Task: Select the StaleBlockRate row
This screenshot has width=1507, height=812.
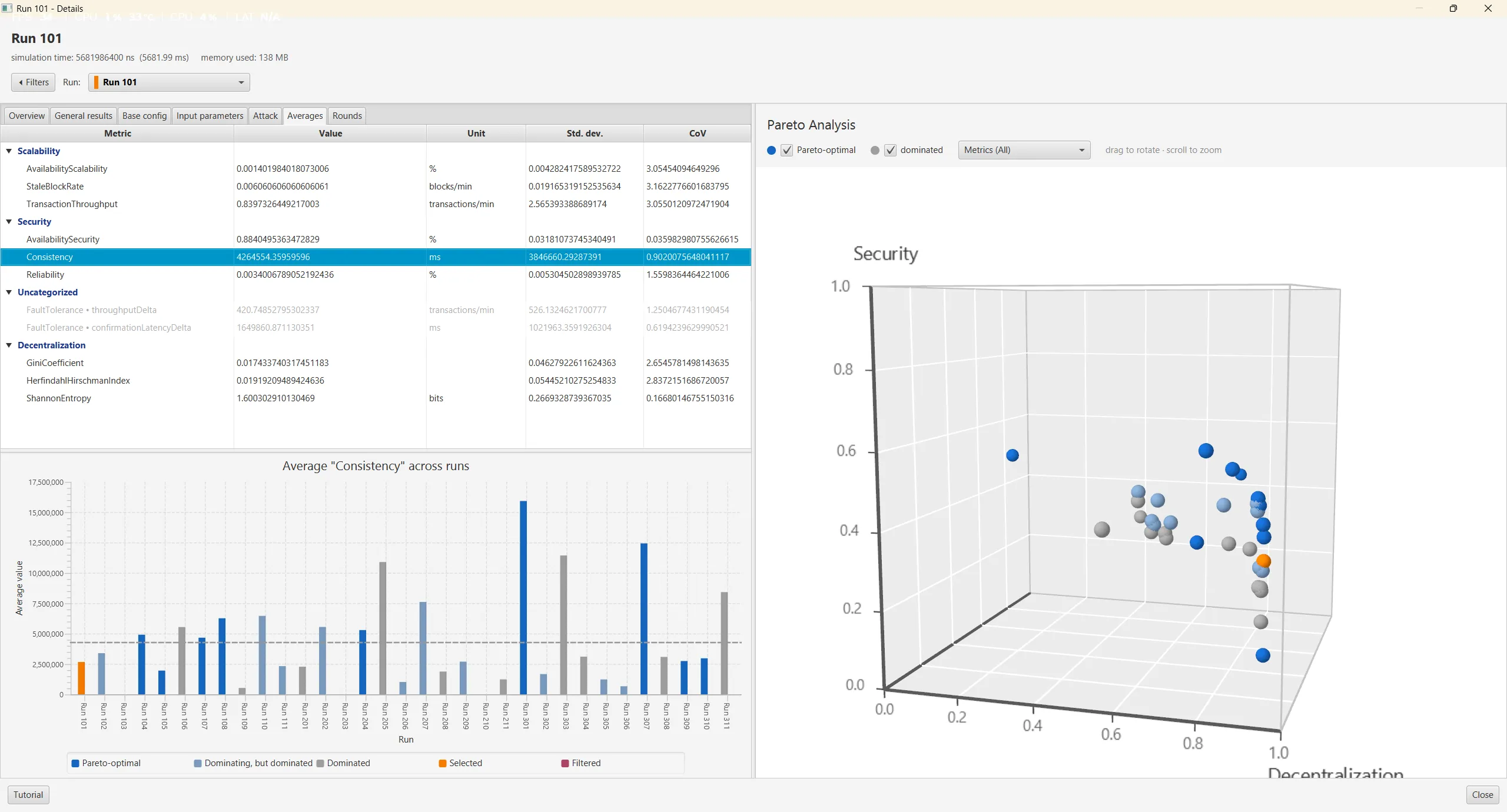Action: click(x=376, y=187)
